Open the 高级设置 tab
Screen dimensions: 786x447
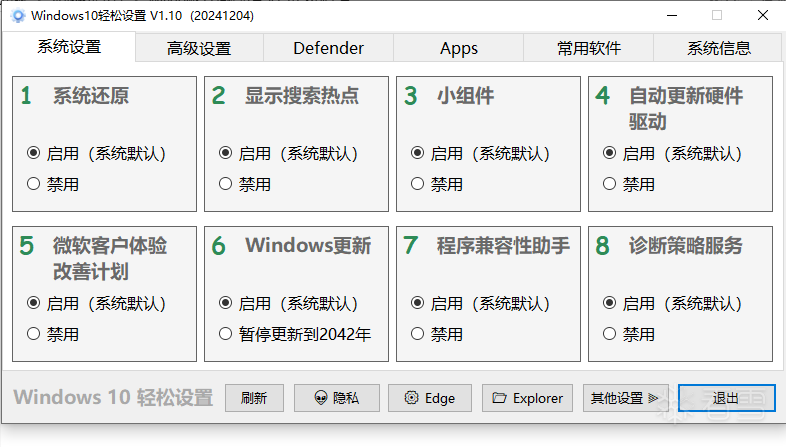pos(199,48)
